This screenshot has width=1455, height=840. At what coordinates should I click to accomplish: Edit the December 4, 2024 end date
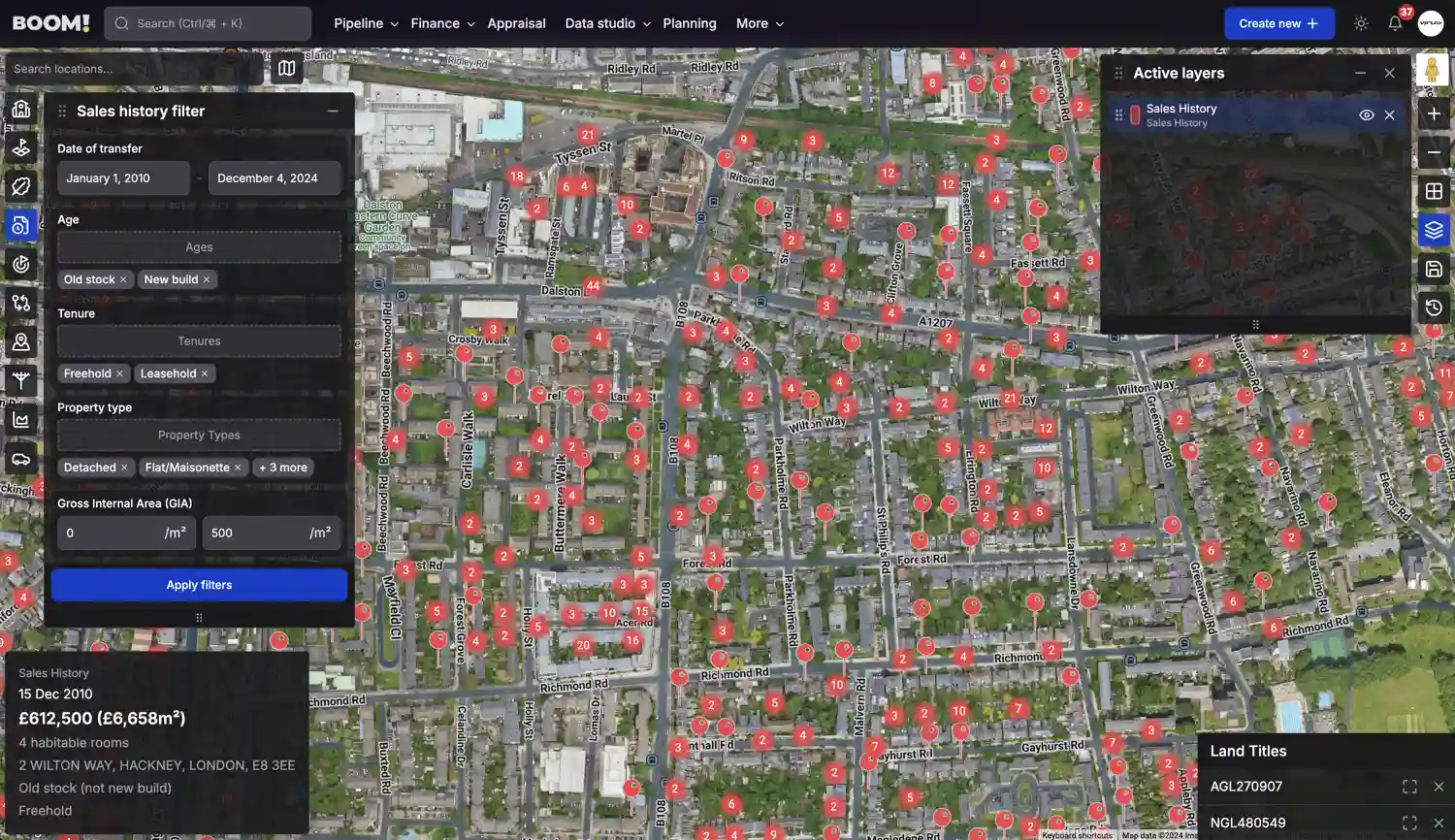[275, 178]
